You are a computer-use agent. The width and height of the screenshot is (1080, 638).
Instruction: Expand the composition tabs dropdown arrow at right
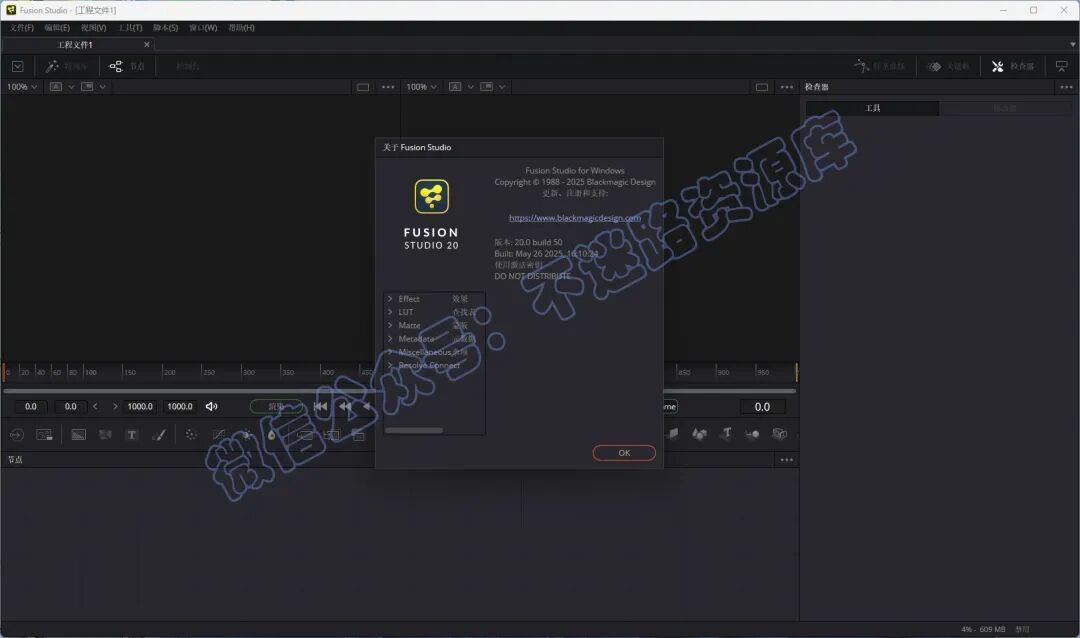coord(1072,45)
